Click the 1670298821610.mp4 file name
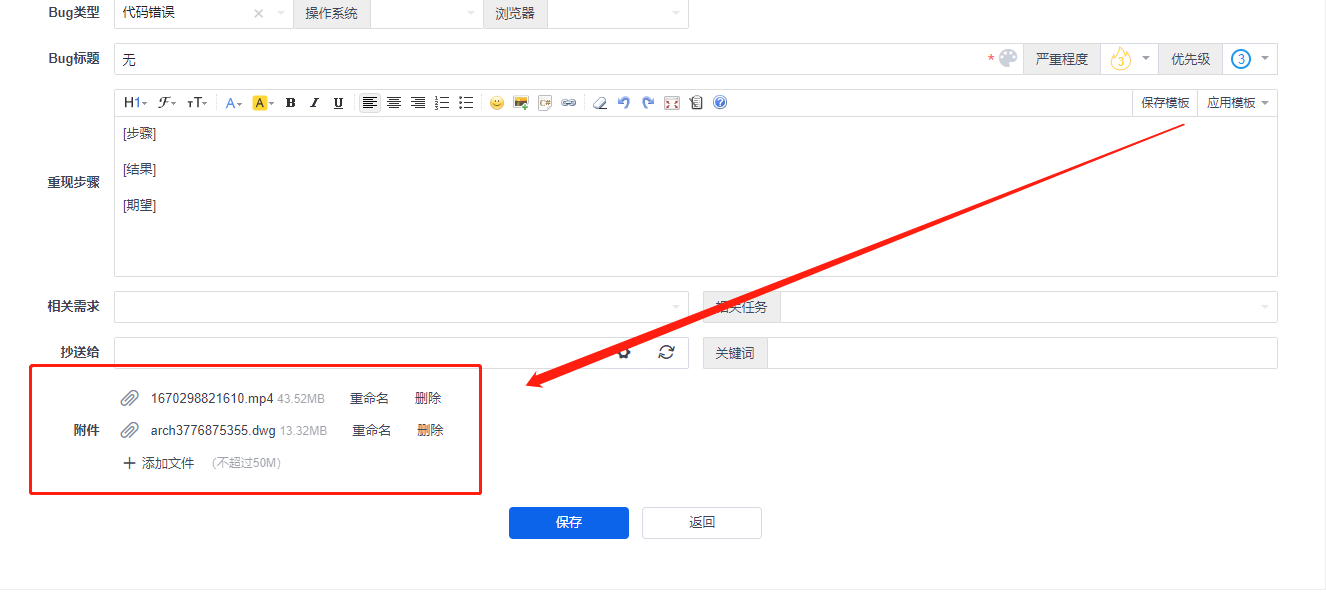This screenshot has width=1326, height=604. point(212,398)
